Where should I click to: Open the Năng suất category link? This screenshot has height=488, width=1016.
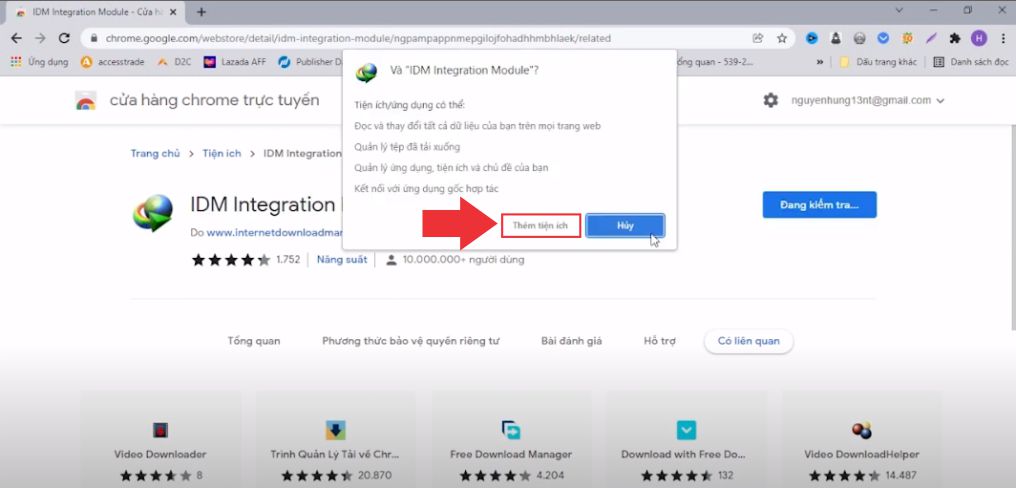coord(341,260)
